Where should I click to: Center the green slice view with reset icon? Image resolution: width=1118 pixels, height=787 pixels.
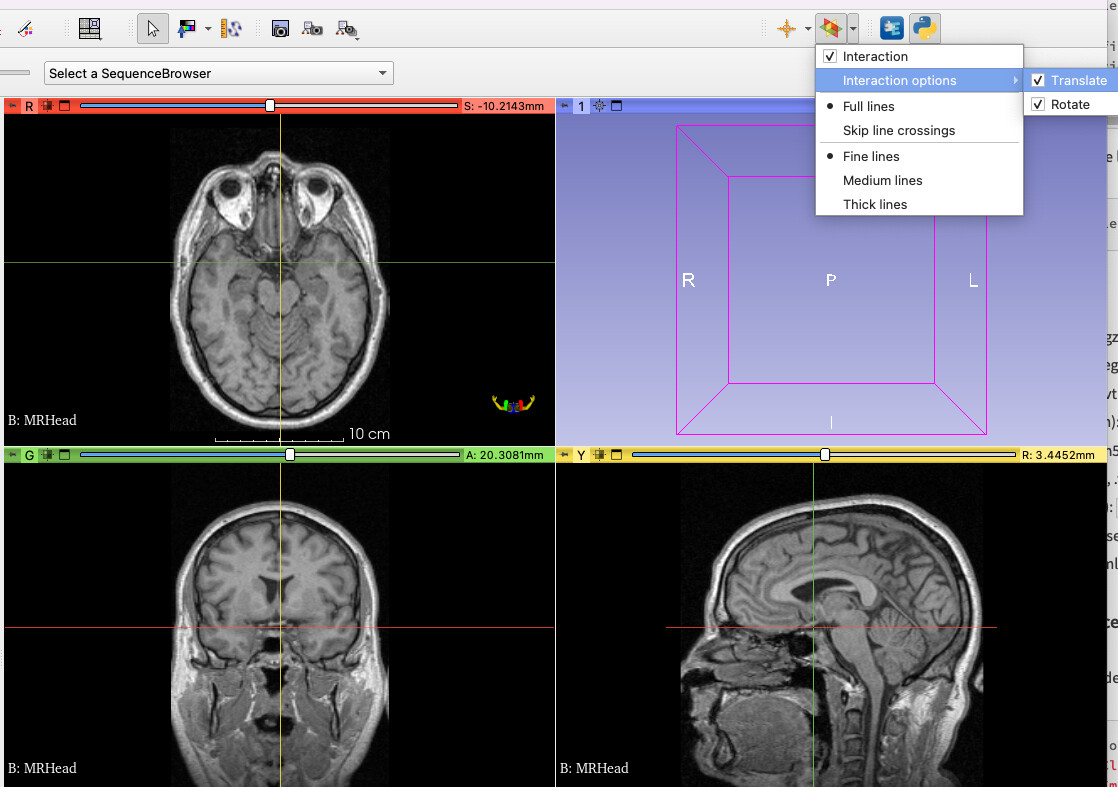click(x=47, y=454)
